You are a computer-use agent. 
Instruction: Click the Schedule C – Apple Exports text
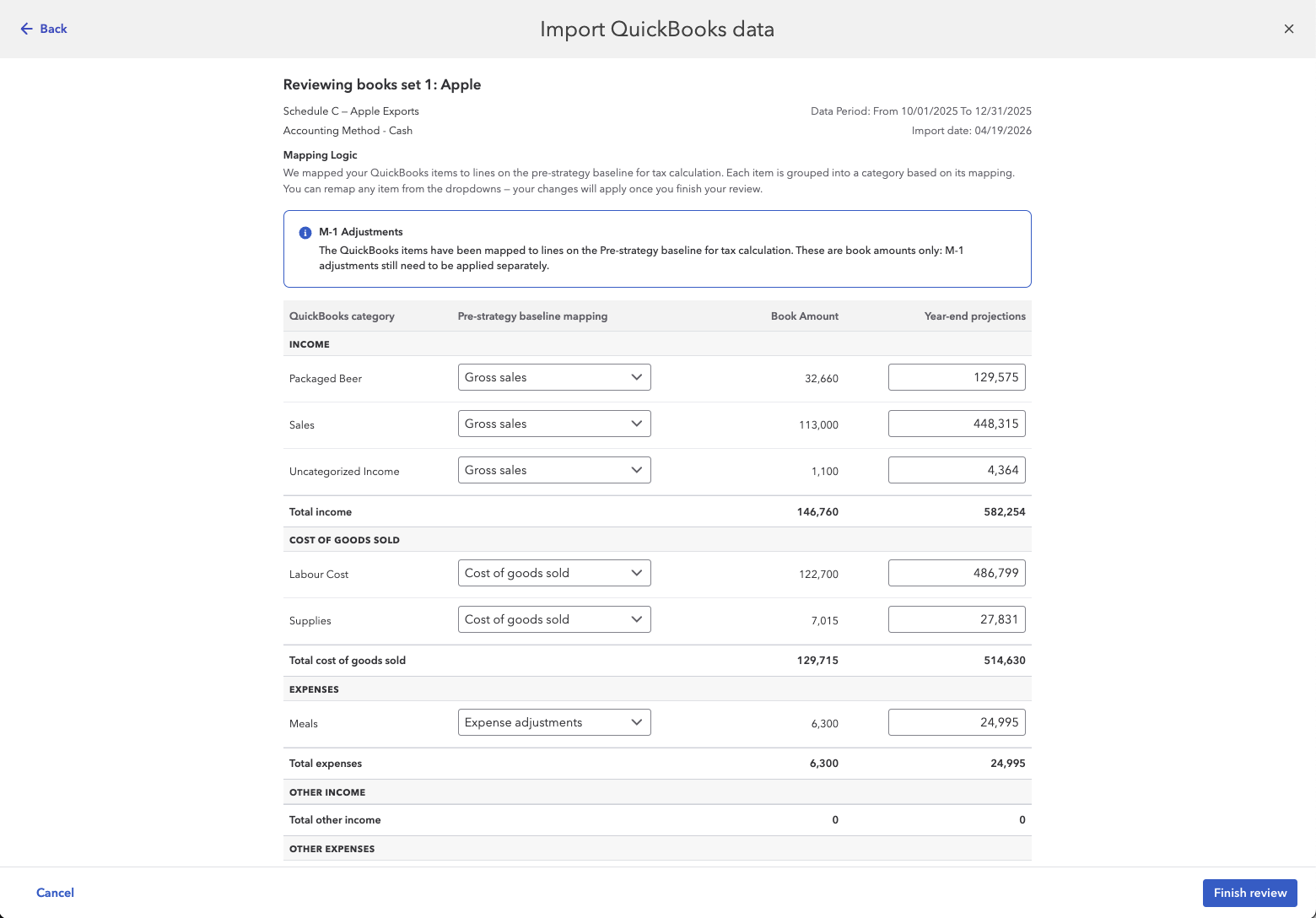351,111
